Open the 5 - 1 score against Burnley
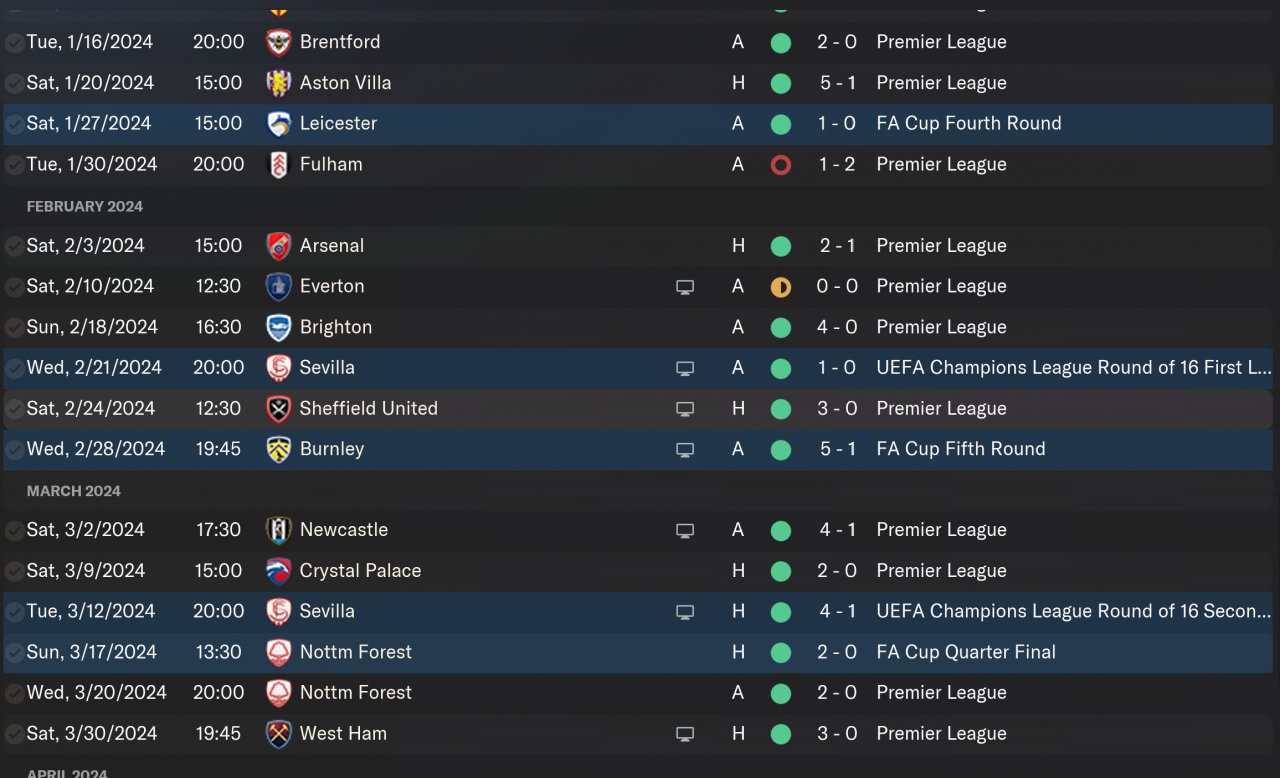This screenshot has width=1280, height=778. (x=837, y=450)
